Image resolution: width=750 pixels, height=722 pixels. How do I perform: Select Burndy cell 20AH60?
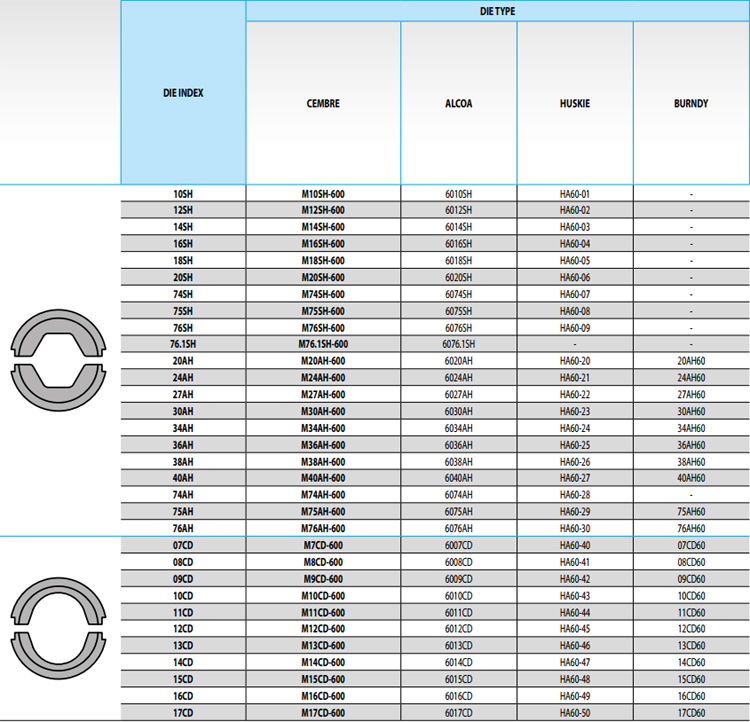point(691,361)
